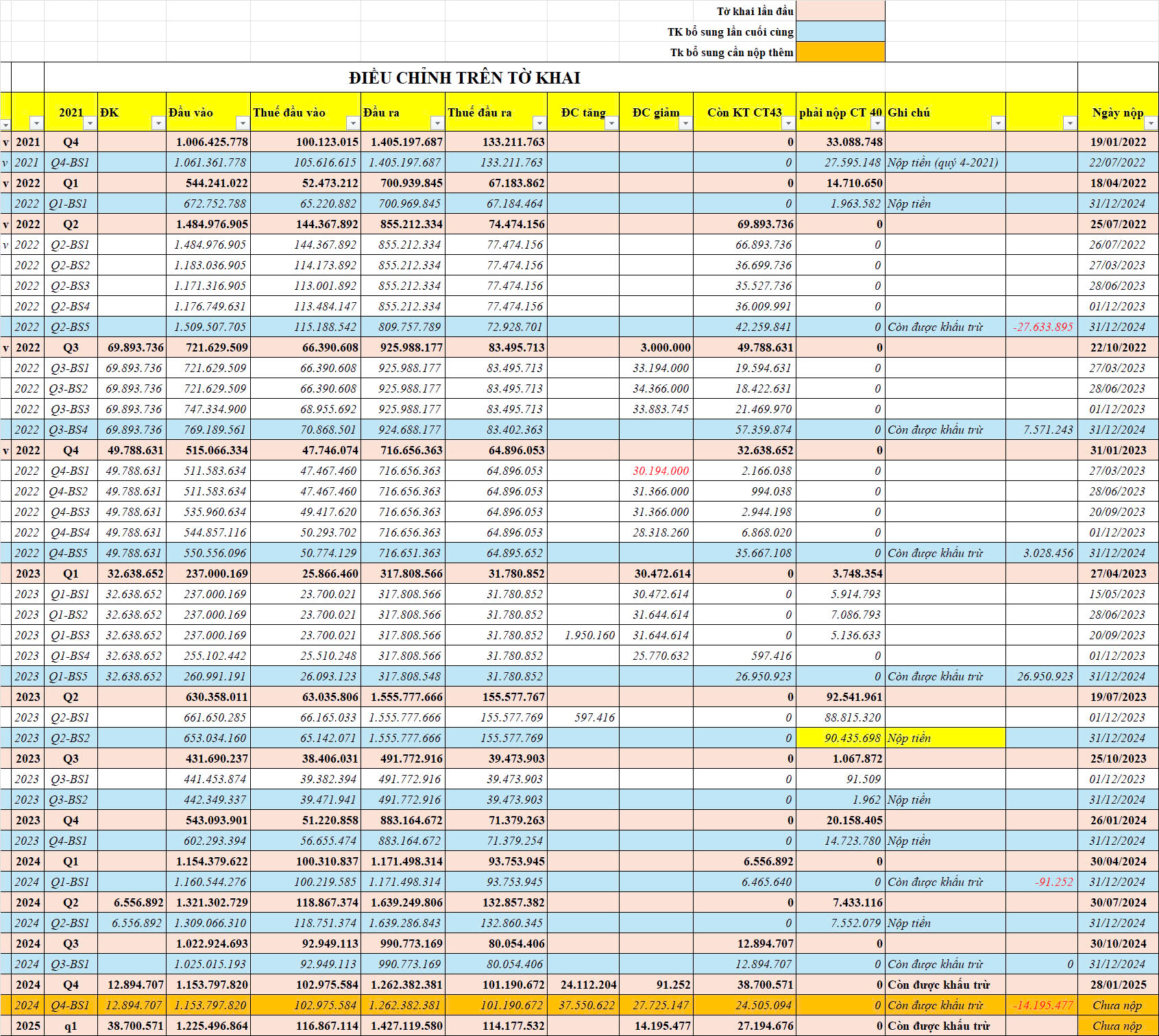
Task: Open filter arrow of unlabeled column before Ngày nộp
Action: point(1070,123)
